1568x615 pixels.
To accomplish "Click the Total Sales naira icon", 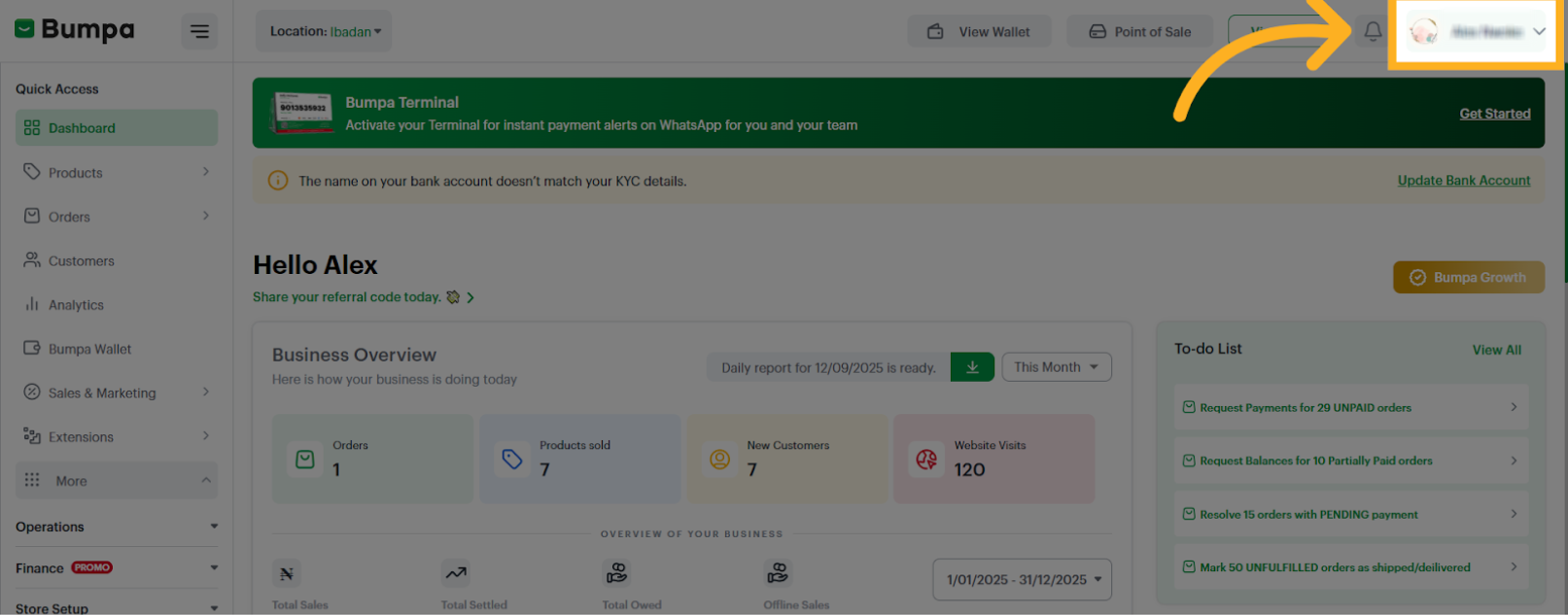I will pos(287,573).
